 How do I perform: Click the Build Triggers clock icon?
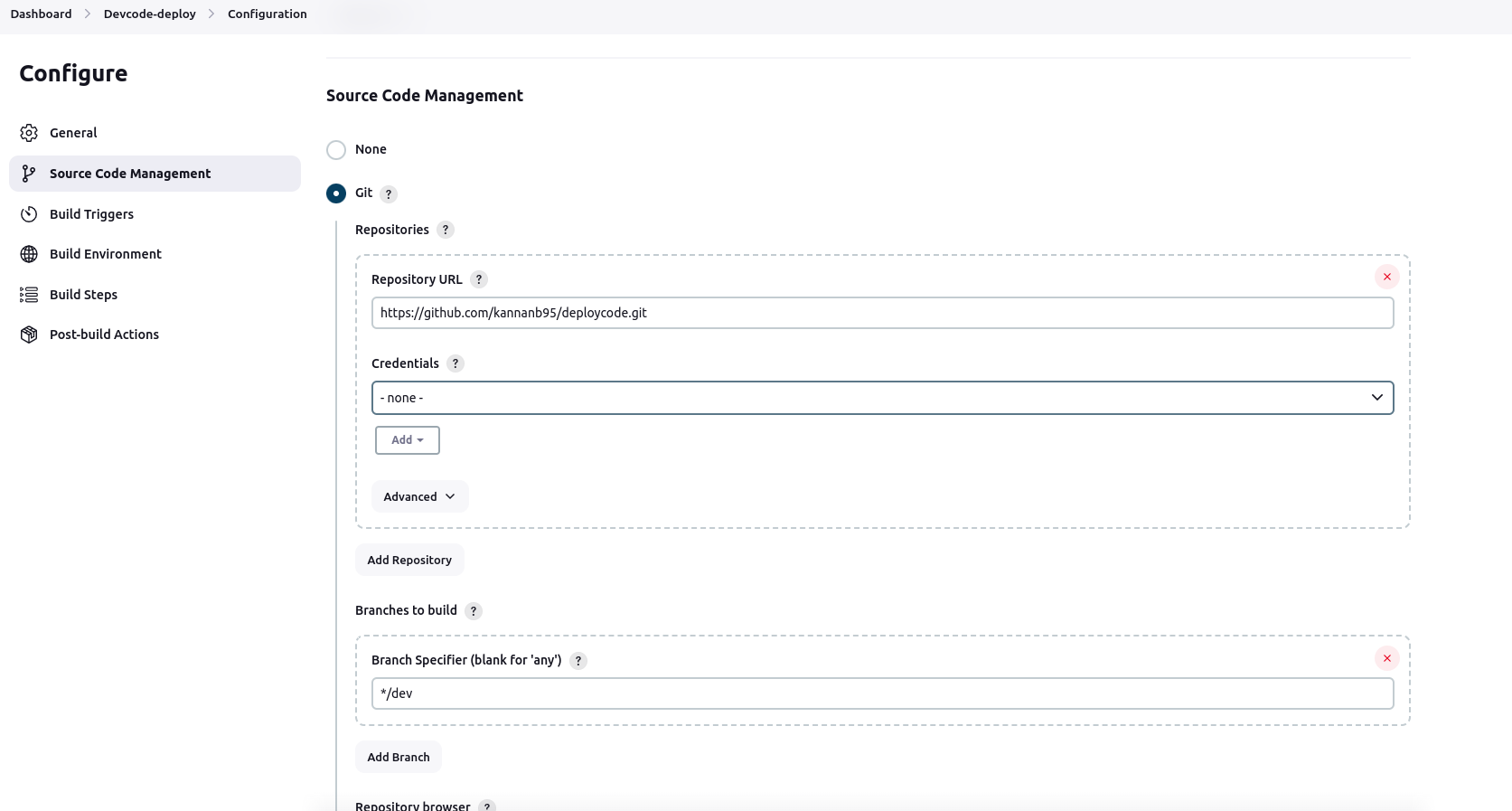29,214
